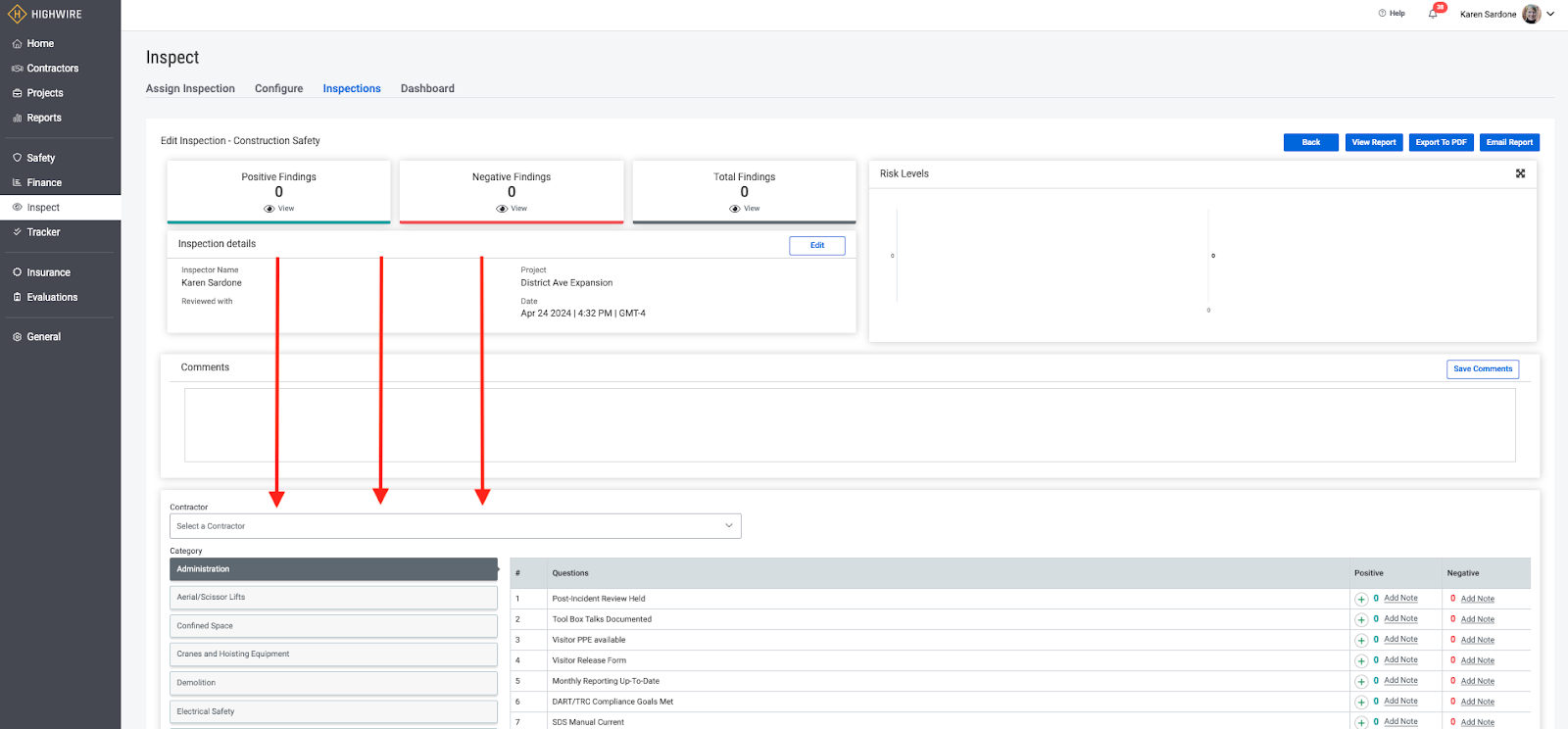Open Finance section in sidebar

click(44, 182)
